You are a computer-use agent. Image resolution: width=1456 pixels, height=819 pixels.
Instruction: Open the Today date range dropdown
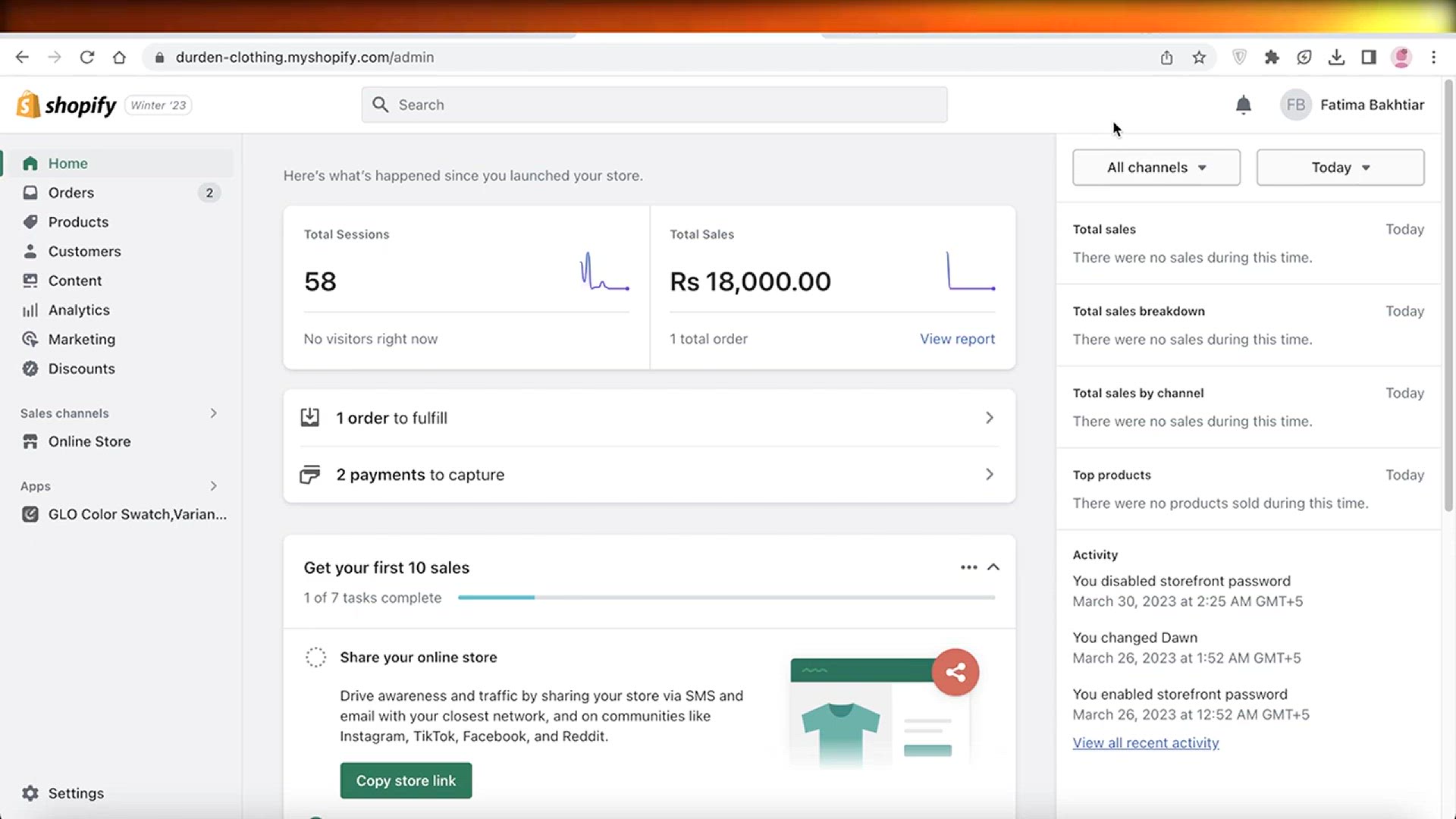[1340, 168]
